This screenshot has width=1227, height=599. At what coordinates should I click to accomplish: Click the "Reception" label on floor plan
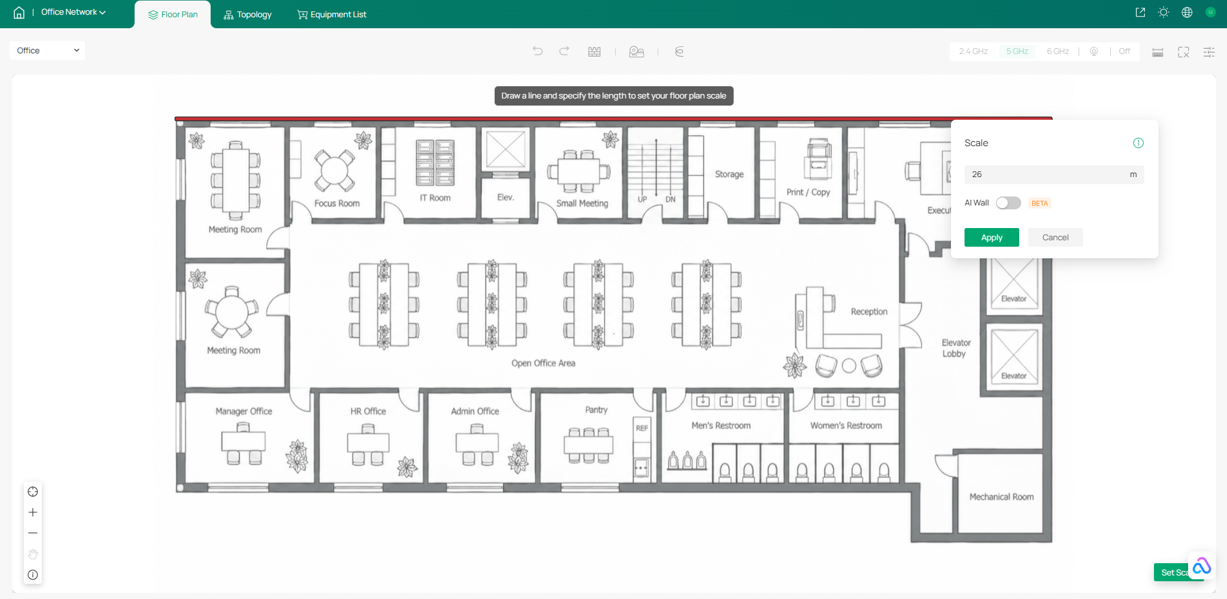coord(869,311)
